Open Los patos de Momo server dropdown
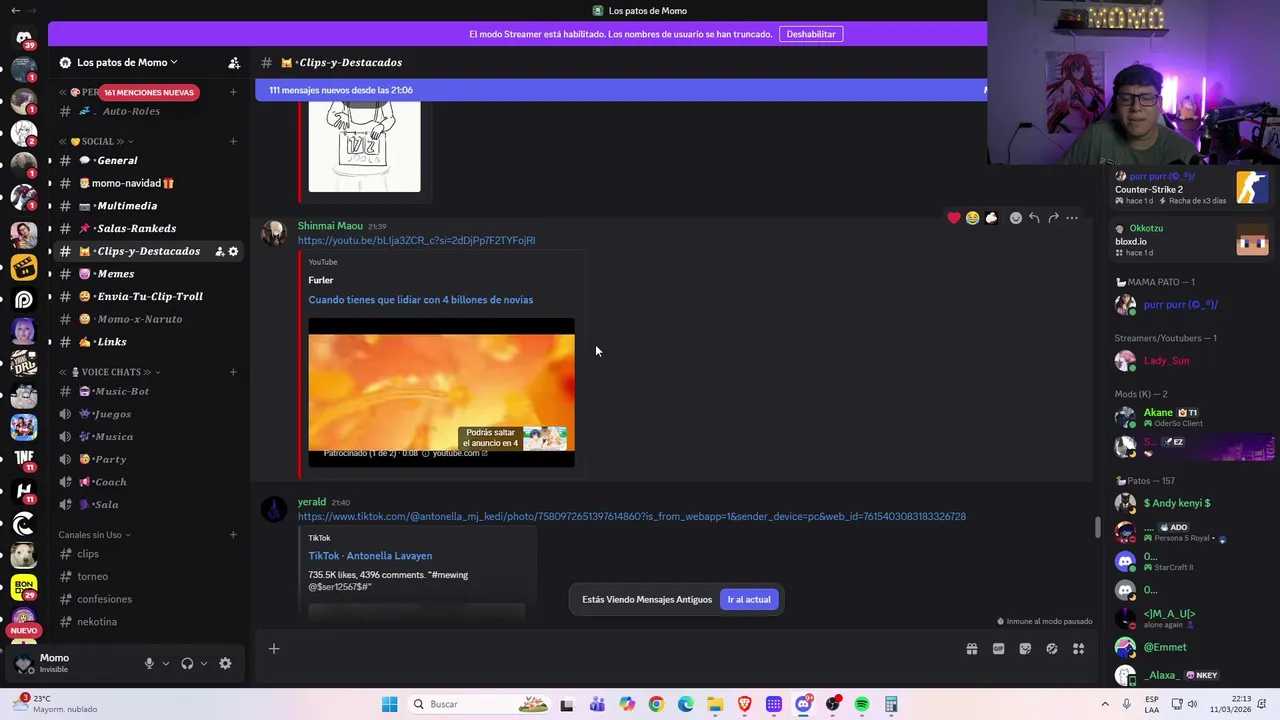 (127, 62)
